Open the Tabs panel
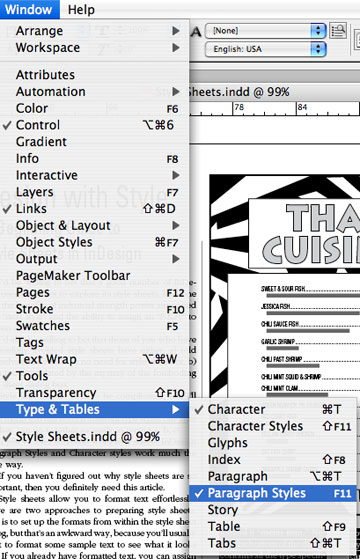This screenshot has height=559, width=360. click(273, 544)
